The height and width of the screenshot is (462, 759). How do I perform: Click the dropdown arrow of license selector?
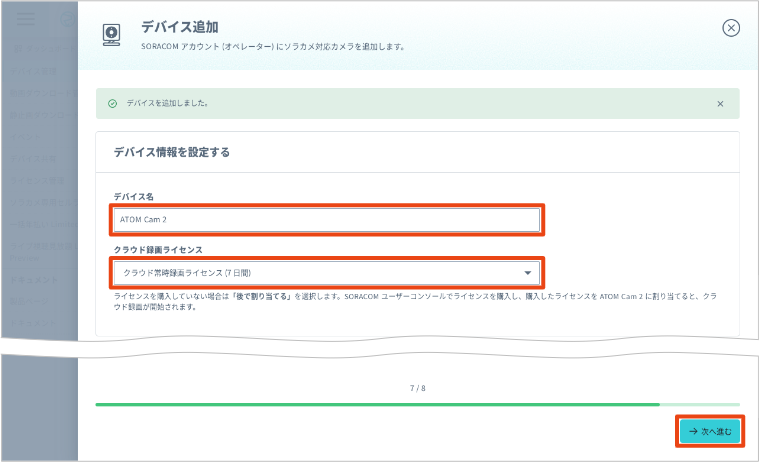pyautogui.click(x=528, y=272)
